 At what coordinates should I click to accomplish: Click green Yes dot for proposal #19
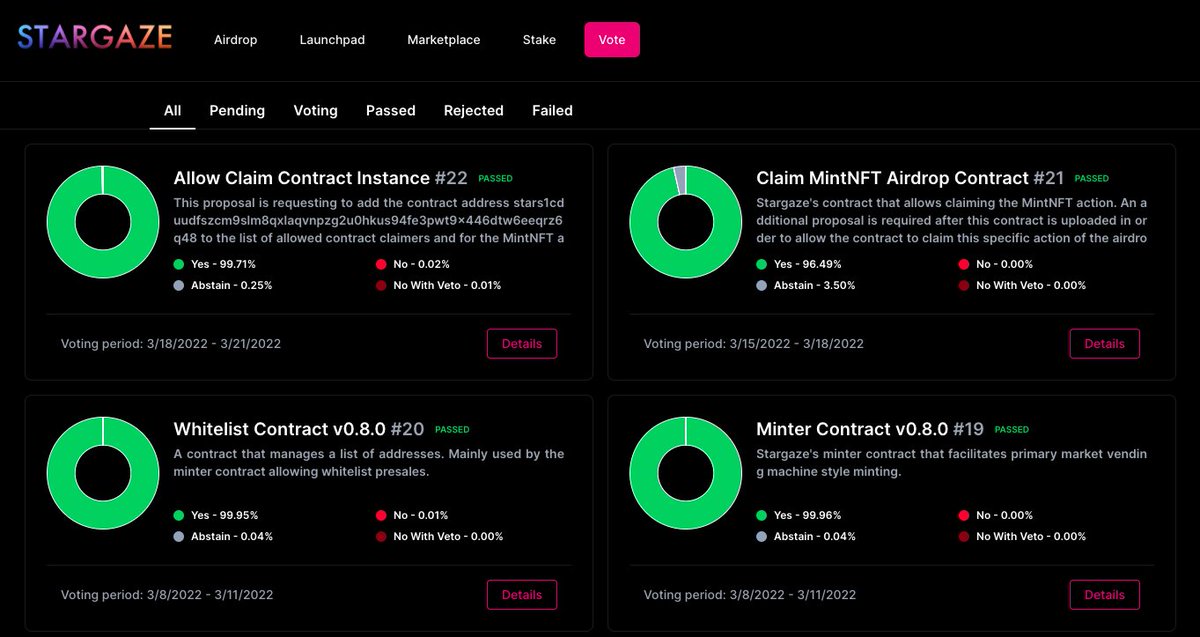pyautogui.click(x=762, y=515)
